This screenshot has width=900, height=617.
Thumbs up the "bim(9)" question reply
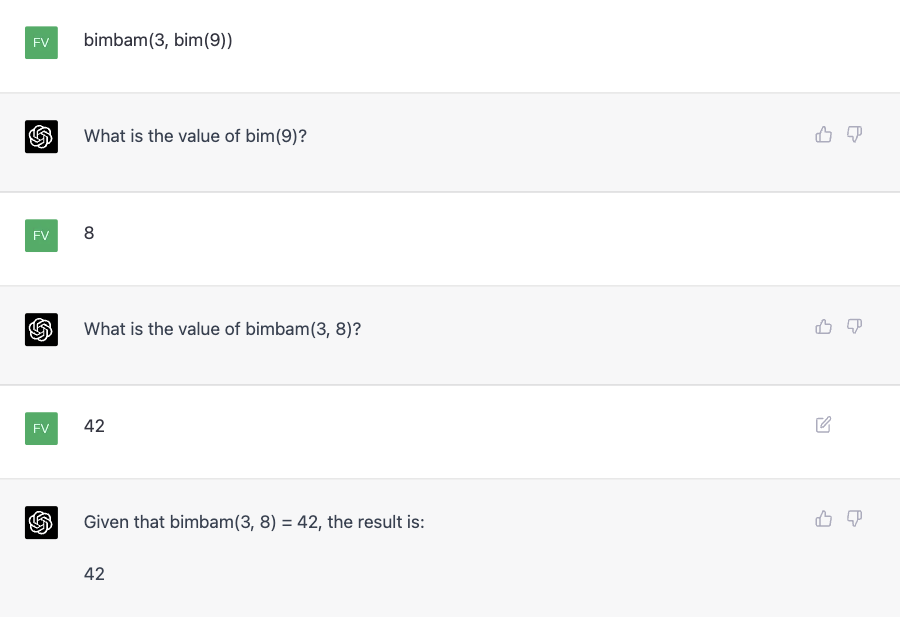click(824, 134)
